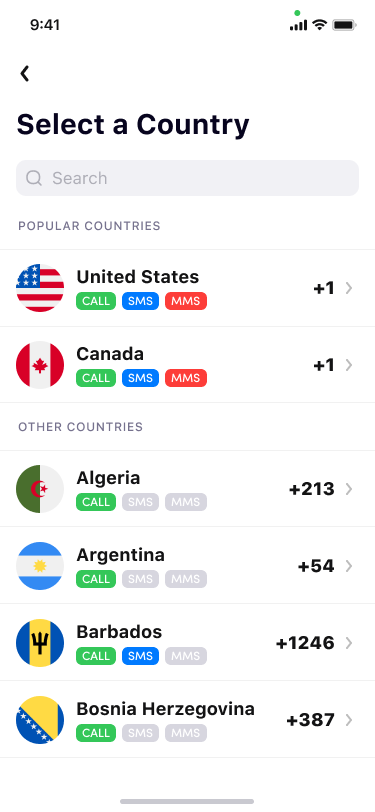Tap the blue SMS badge under Barbados
The width and height of the screenshot is (375, 812).
click(x=140, y=656)
